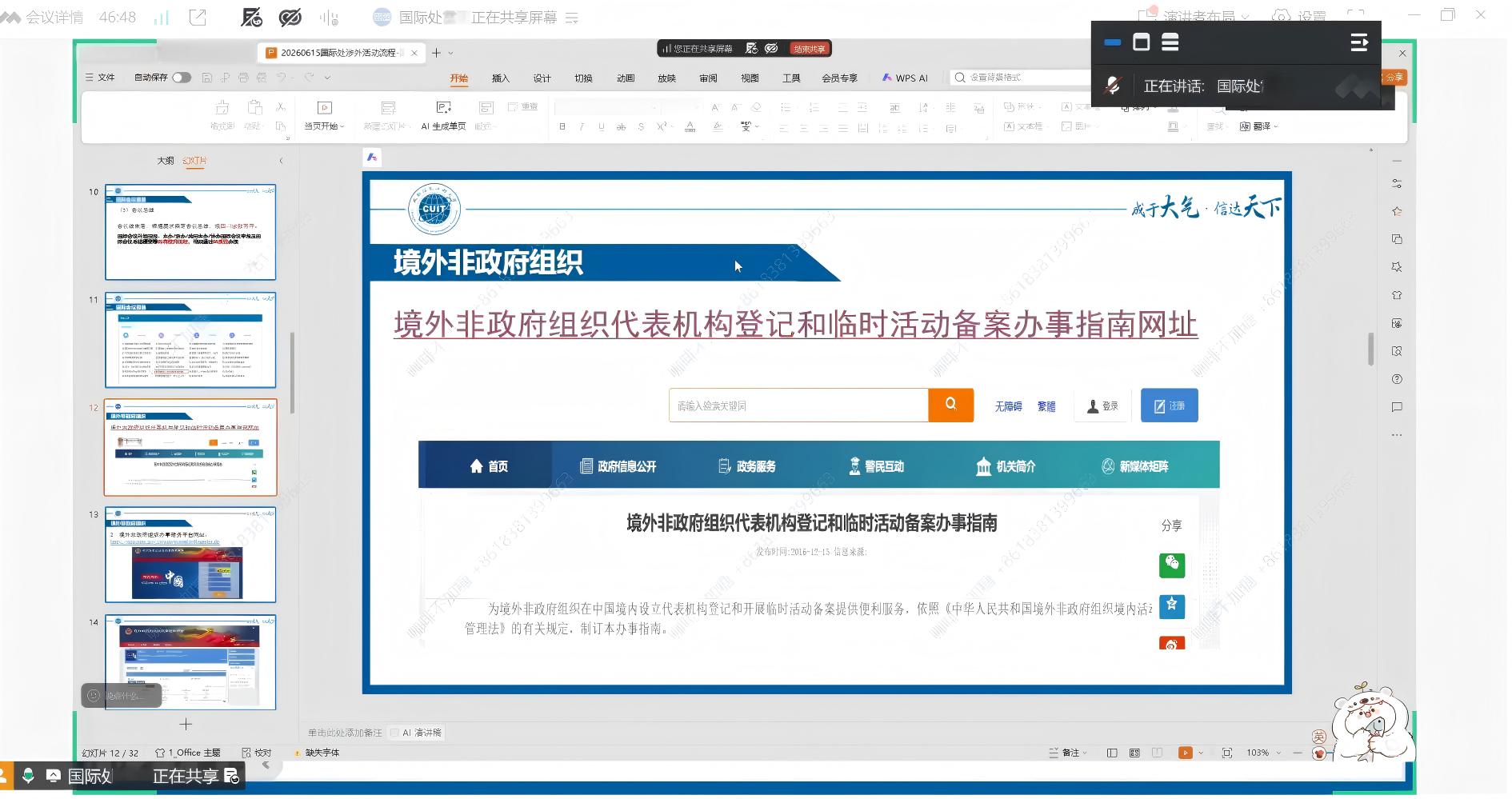
Task: Click the ribbon search box
Action: pyautogui.click(x=1020, y=78)
